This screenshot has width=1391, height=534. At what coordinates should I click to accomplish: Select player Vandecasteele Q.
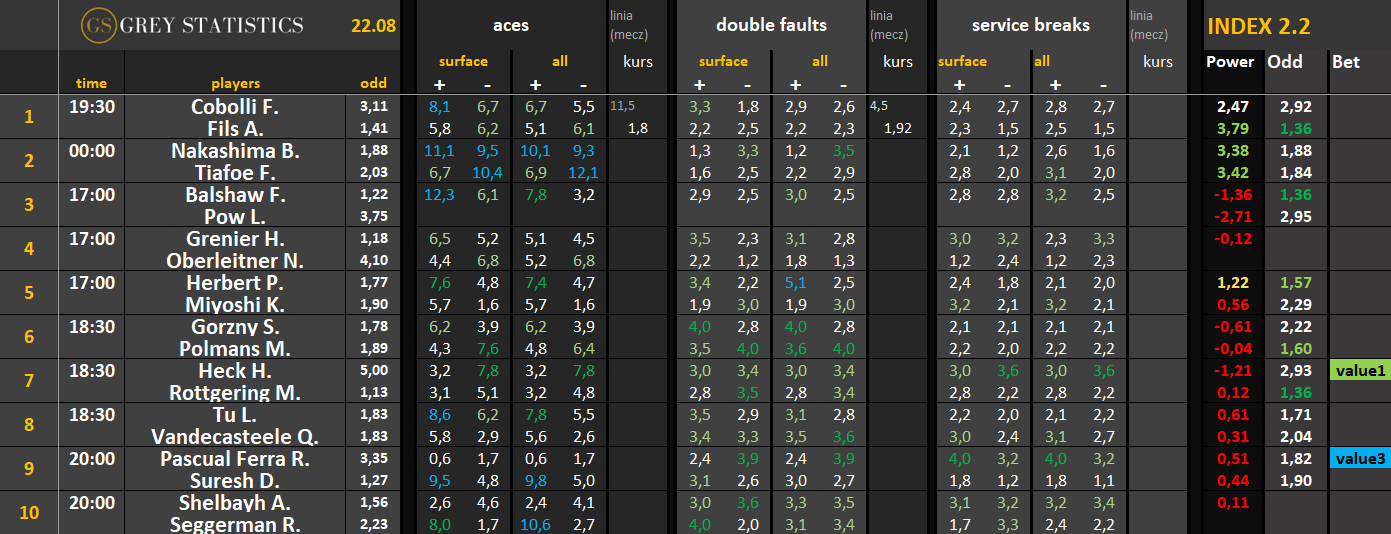coord(235,436)
